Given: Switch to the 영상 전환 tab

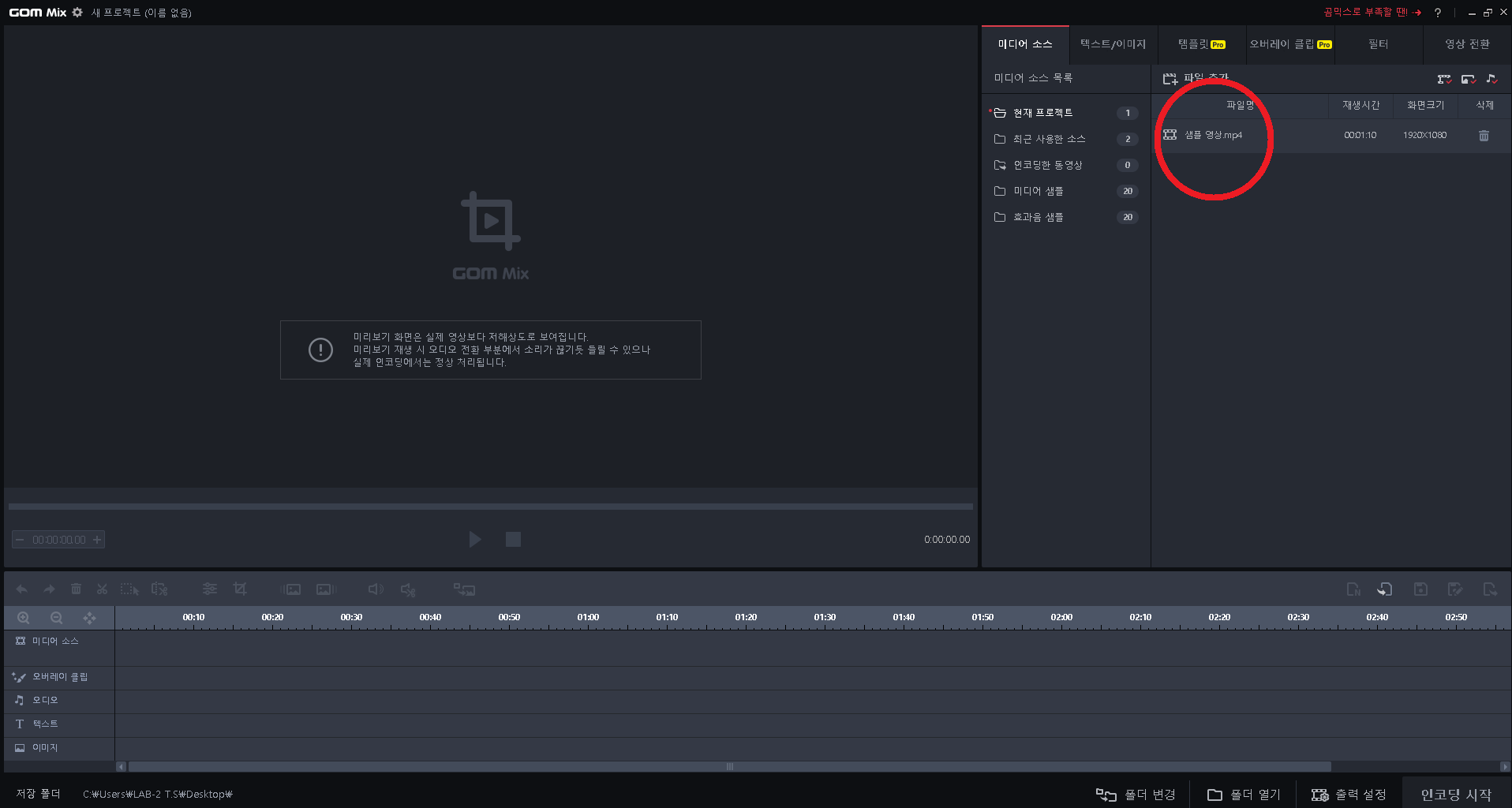Looking at the screenshot, I should pyautogui.click(x=1467, y=44).
